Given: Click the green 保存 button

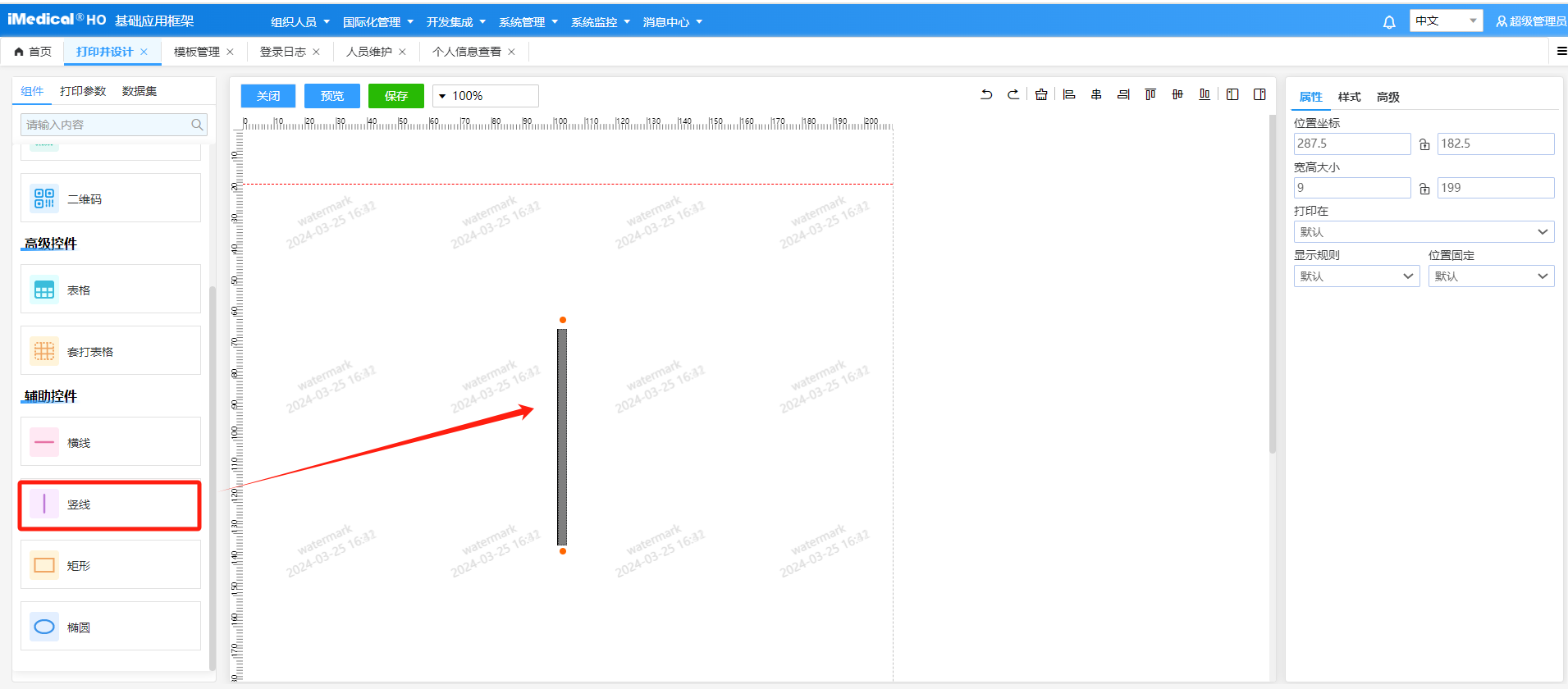Looking at the screenshot, I should pyautogui.click(x=396, y=96).
